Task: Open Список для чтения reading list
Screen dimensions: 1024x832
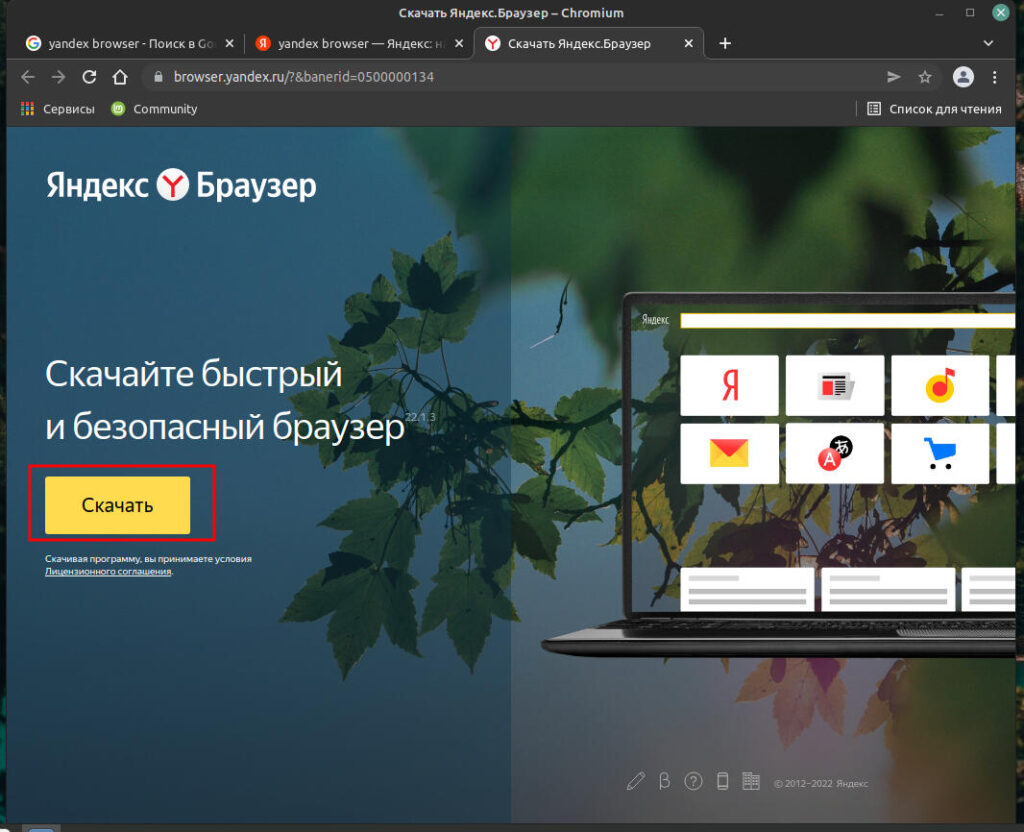Action: click(934, 109)
